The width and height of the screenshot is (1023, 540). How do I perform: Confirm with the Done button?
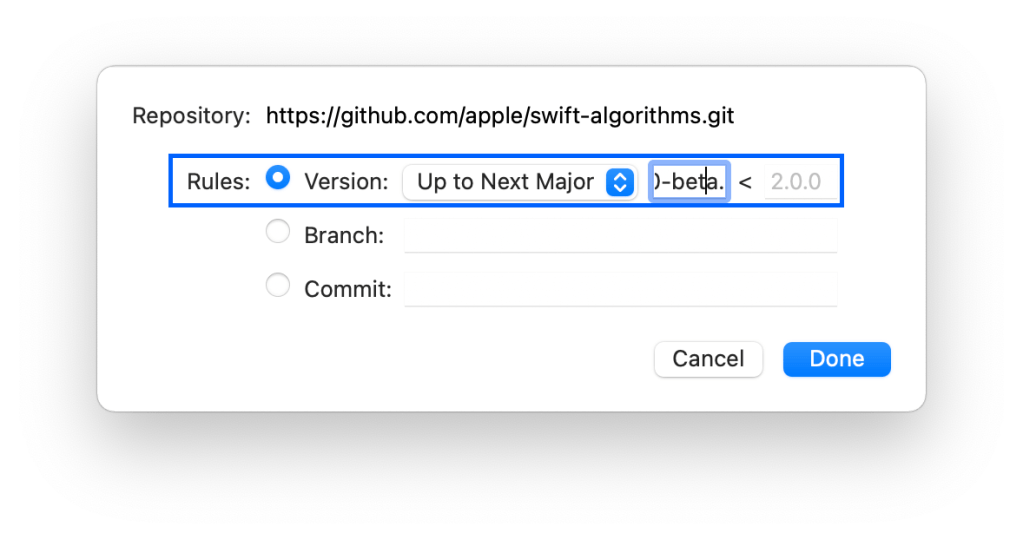(836, 359)
